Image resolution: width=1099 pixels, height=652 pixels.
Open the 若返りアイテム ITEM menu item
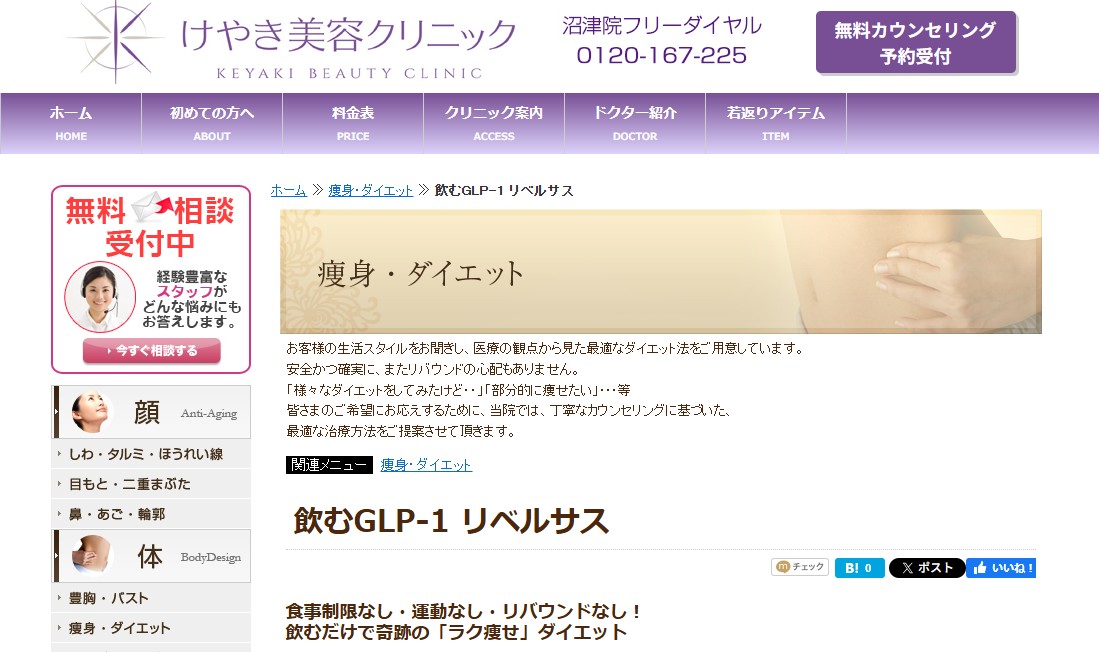(x=776, y=123)
